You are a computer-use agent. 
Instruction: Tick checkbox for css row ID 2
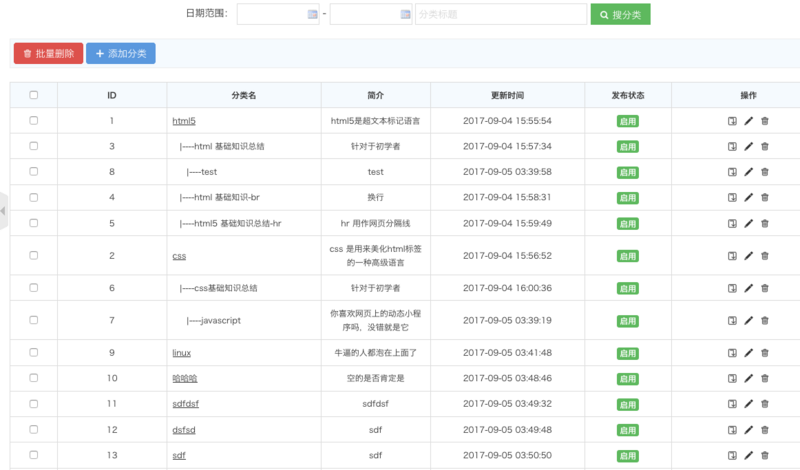[34, 255]
